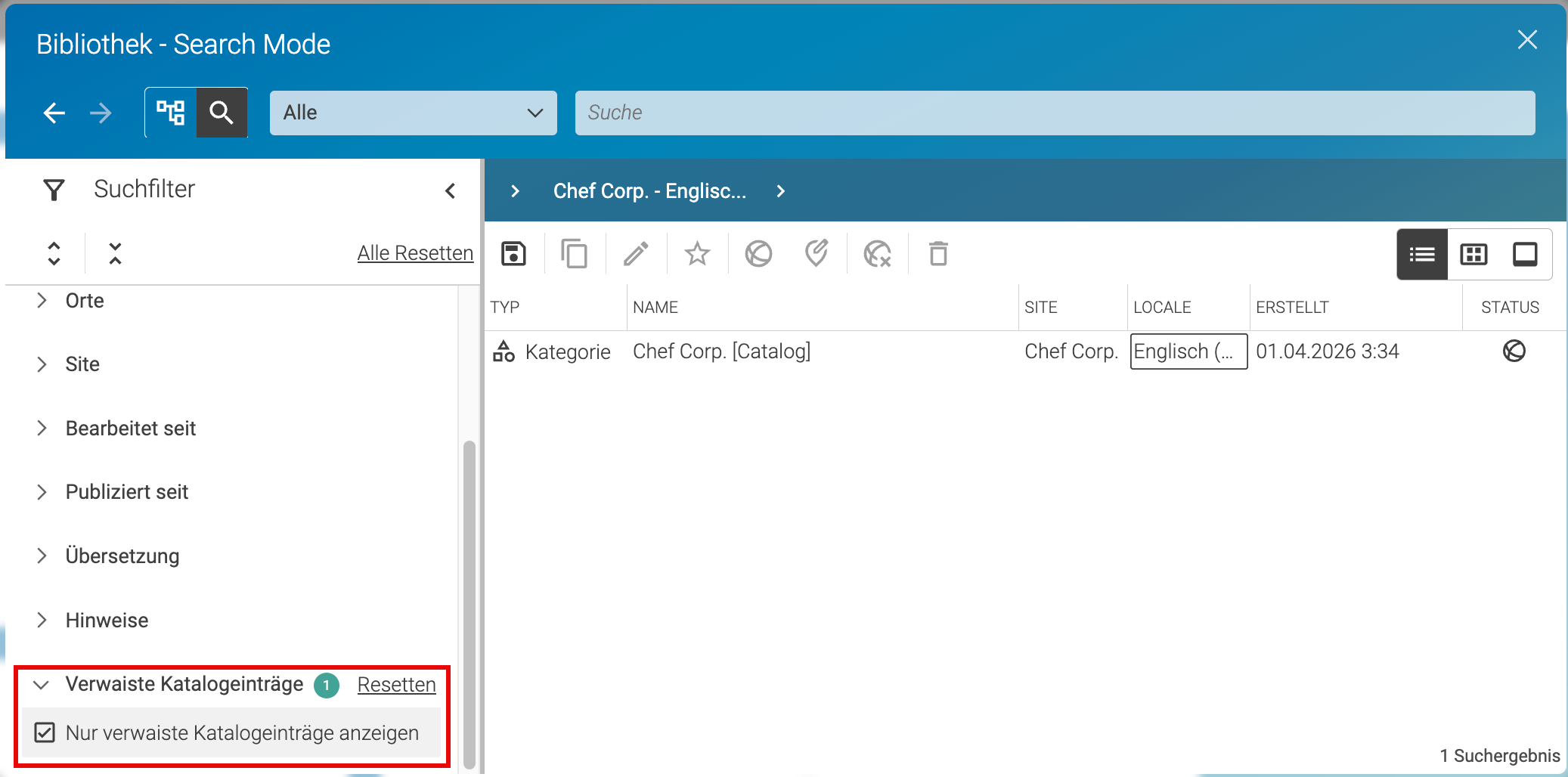Click the Alle Resetten link
The height and width of the screenshot is (777, 1568).
(415, 253)
